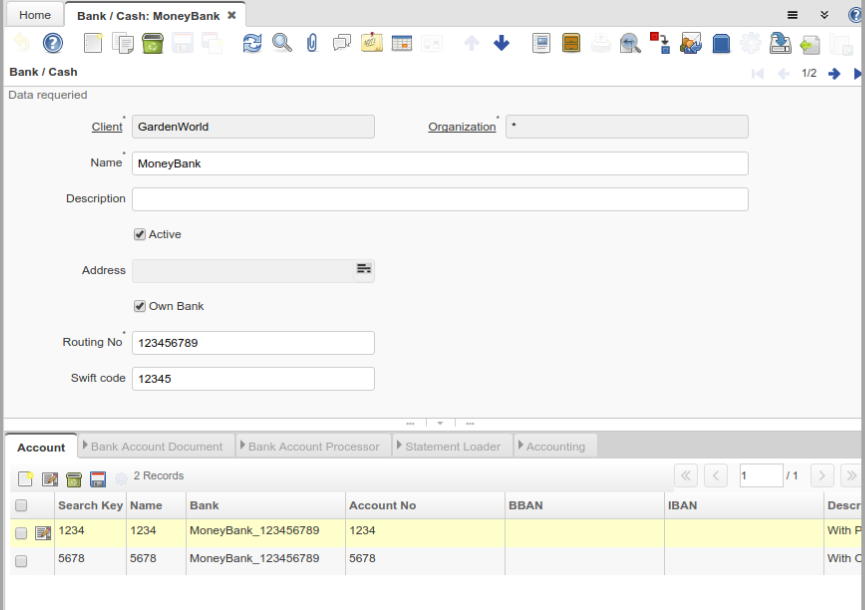
Task: Toggle the Own Bank checkbox
Action: pos(140,306)
